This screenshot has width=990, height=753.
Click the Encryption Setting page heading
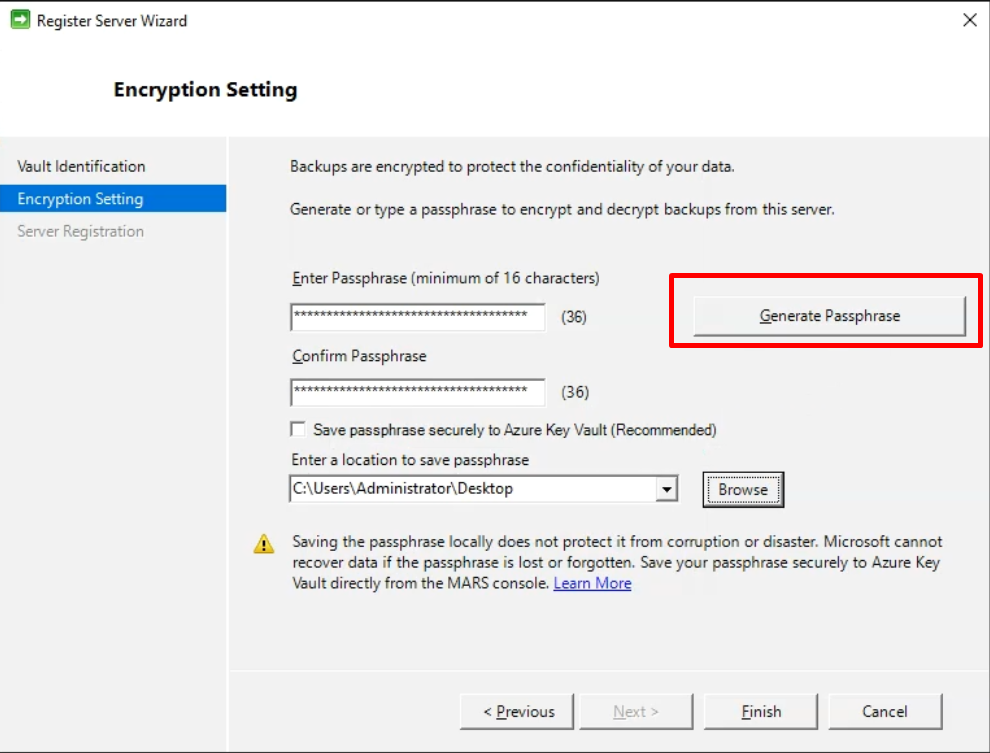[205, 90]
